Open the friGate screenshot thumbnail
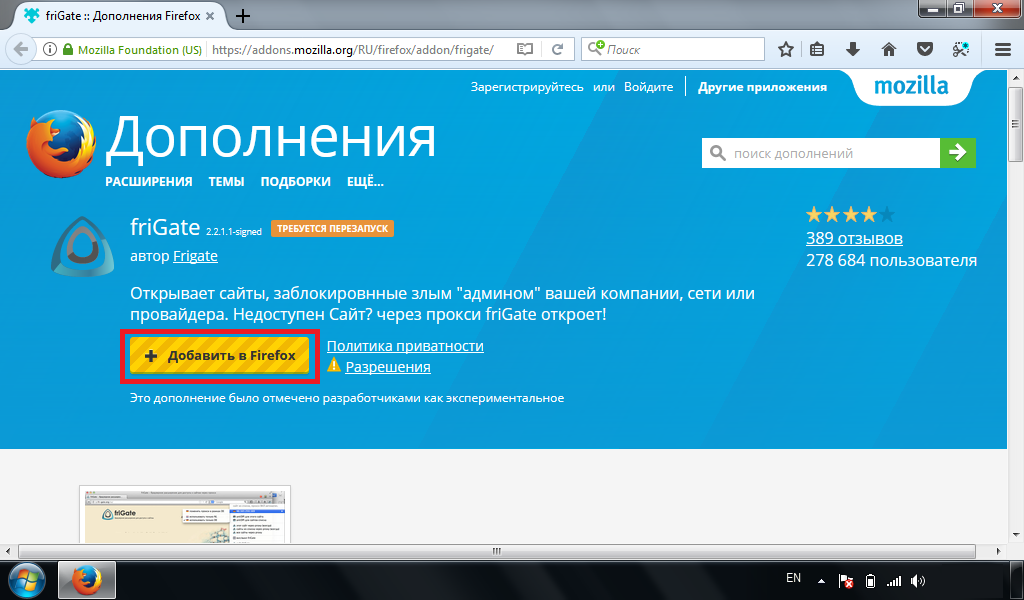Screen dimensions: 1024x600 (185, 514)
